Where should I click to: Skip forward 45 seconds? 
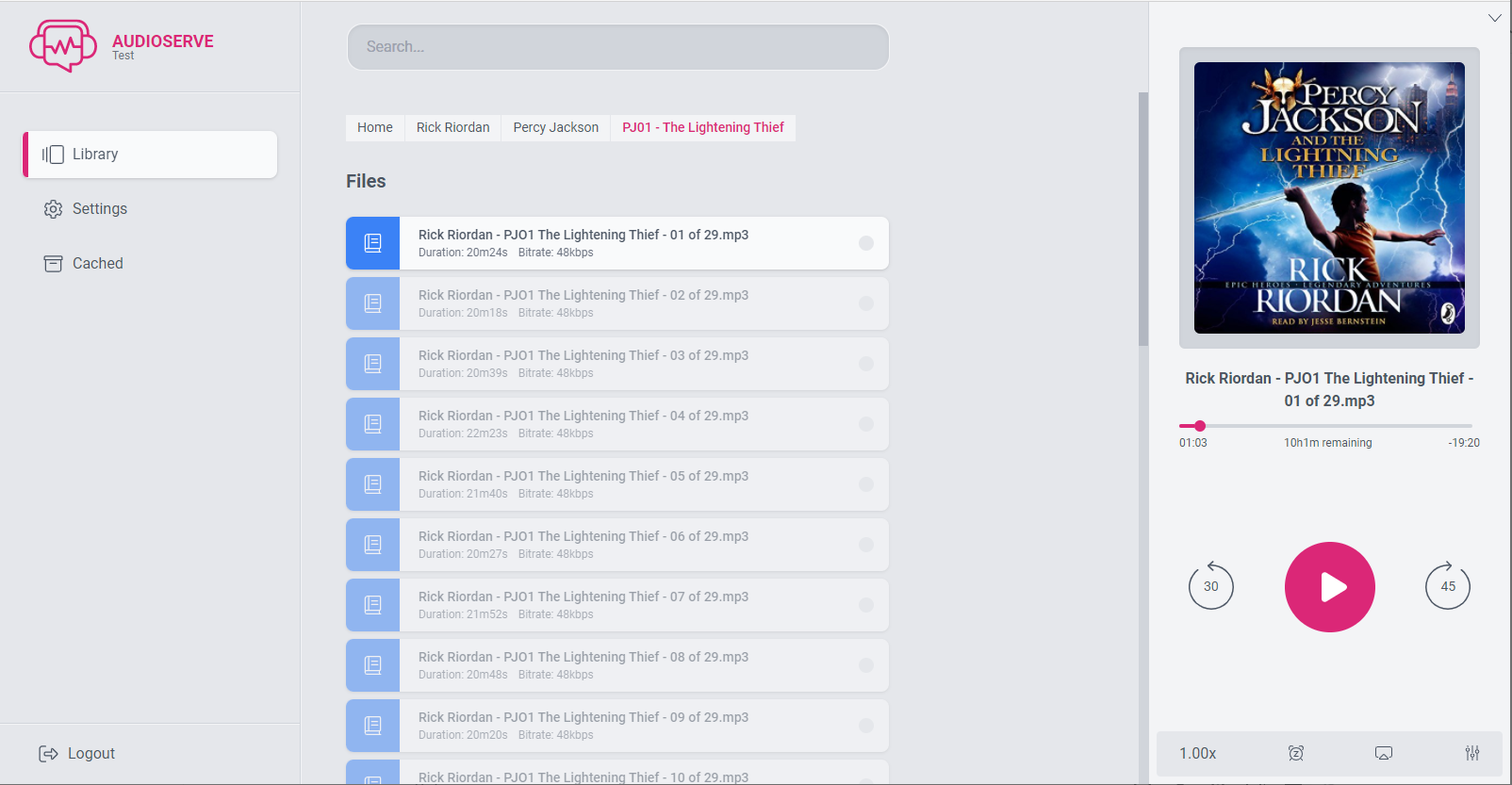coord(1448,585)
